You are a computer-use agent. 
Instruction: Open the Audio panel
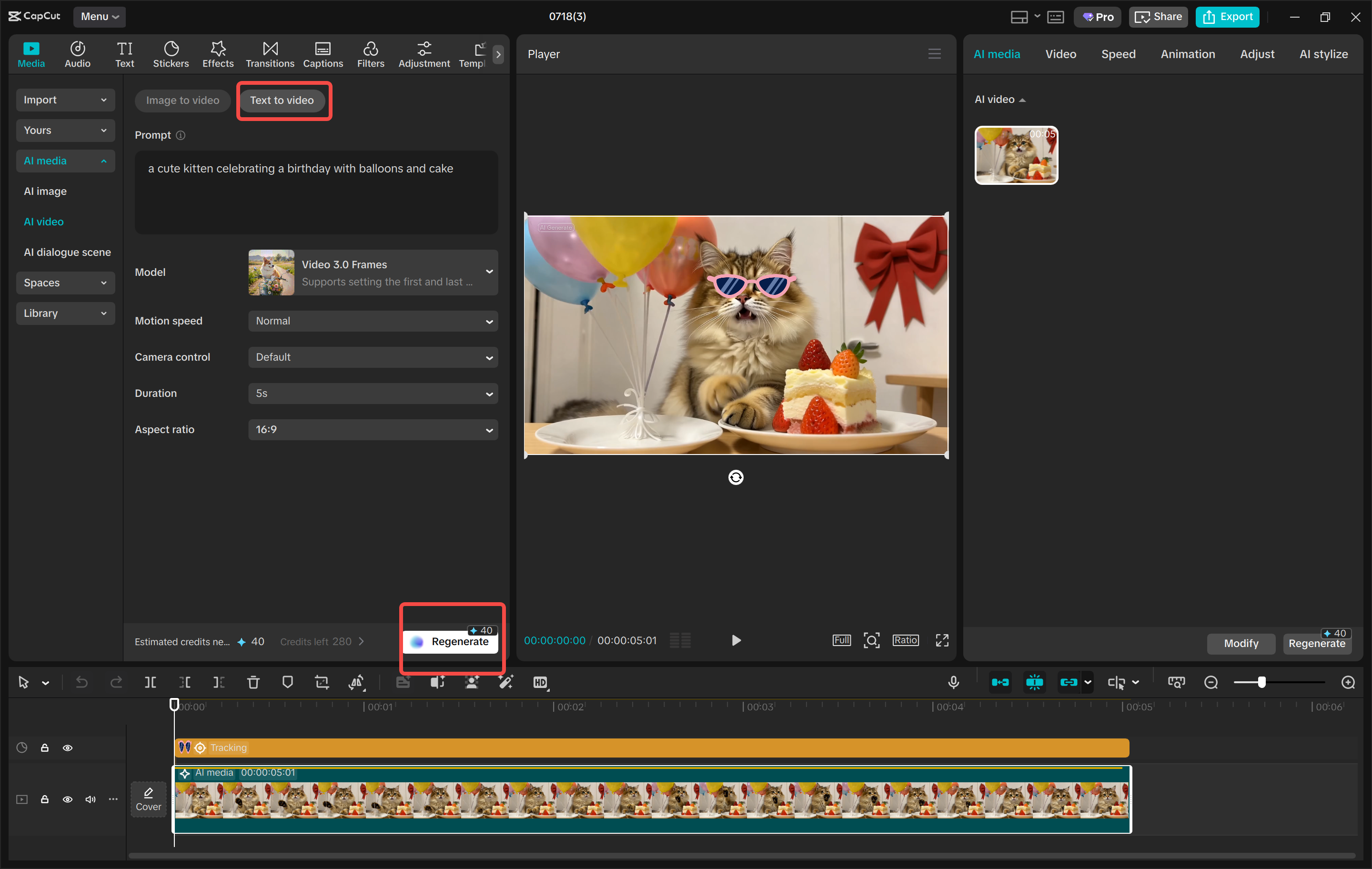point(77,53)
